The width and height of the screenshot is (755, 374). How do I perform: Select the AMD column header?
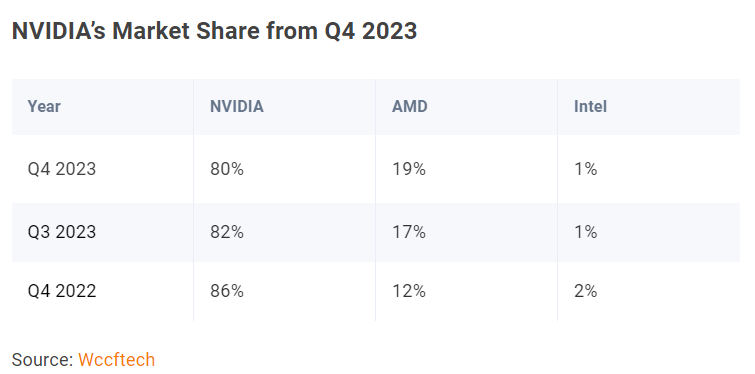click(x=409, y=106)
